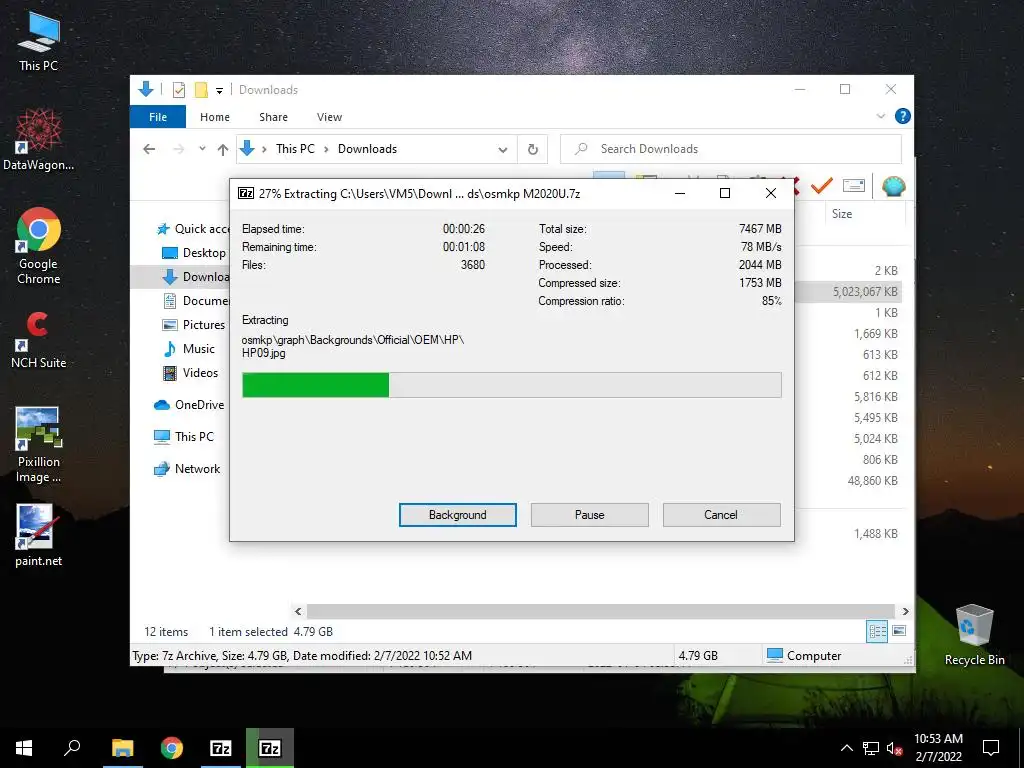Show hidden system tray icons
The height and width of the screenshot is (768, 1024).
pos(846,748)
